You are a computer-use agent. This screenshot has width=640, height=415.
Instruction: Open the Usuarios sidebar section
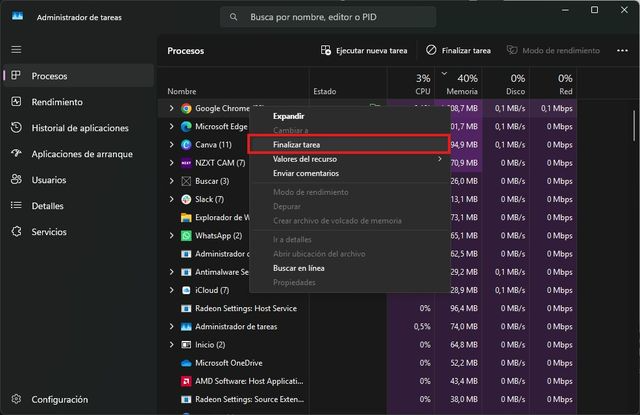pos(50,180)
